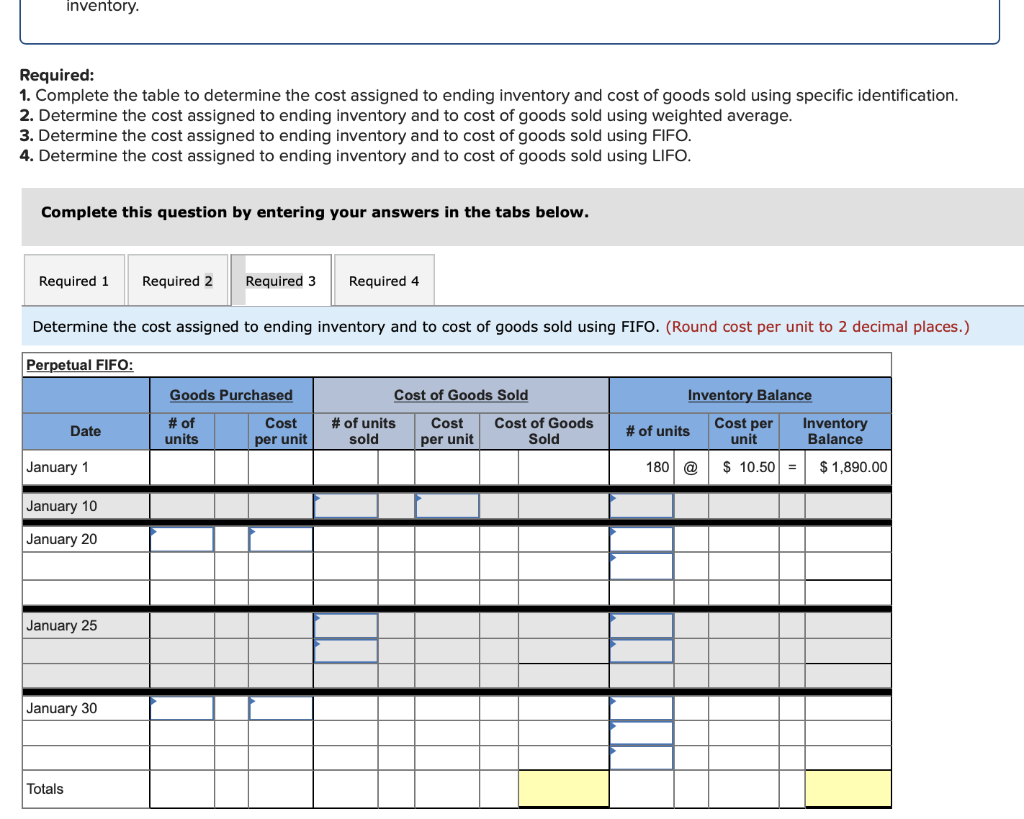
Task: Click the Inventory Balance group header
Action: point(750,395)
